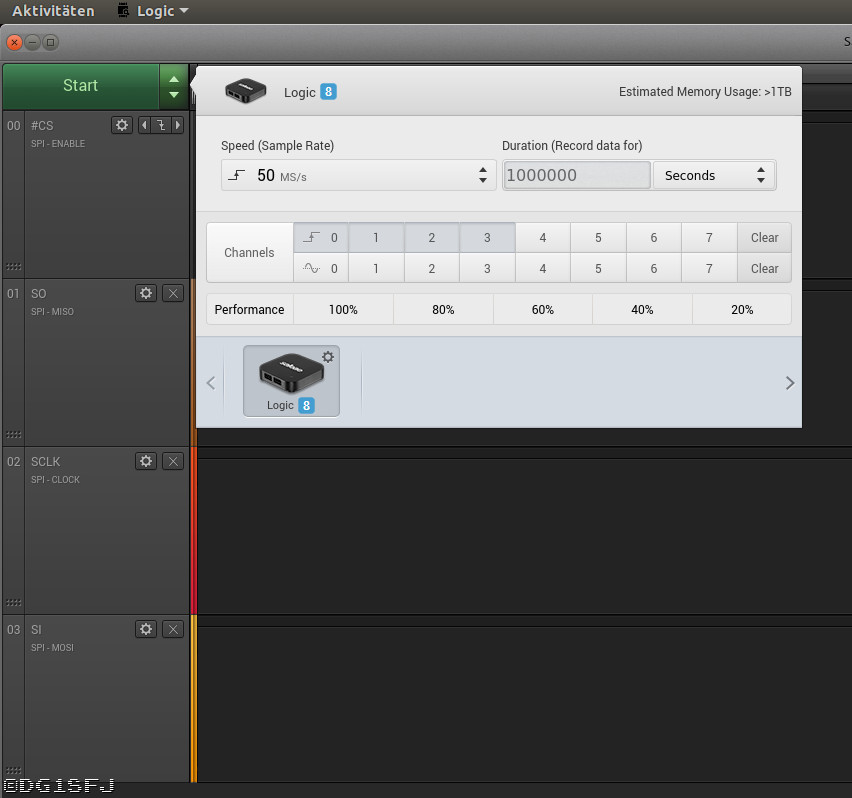
Task: Remove the SCLK channel with X icon
Action: click(x=173, y=461)
